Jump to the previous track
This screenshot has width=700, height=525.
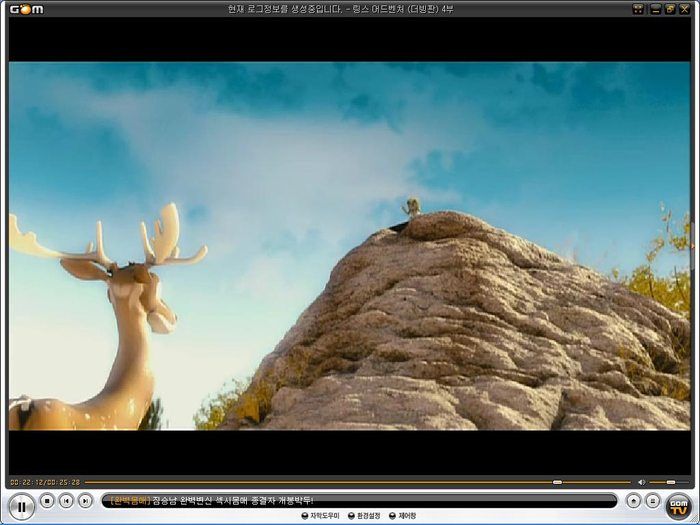tap(66, 501)
